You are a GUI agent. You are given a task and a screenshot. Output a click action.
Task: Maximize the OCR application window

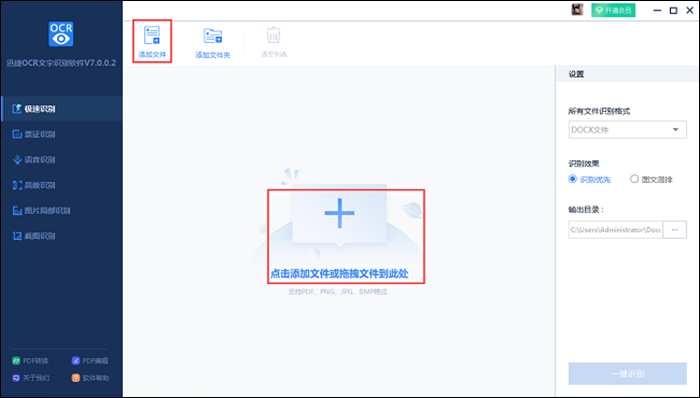[673, 10]
